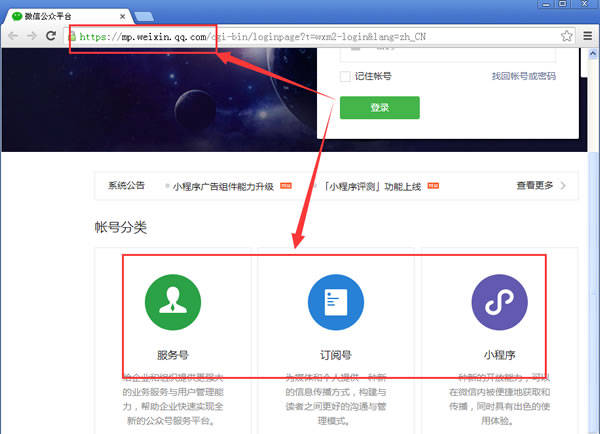Open the 「小程序评测」功能上线 announcement
This screenshot has width=600, height=434.
click(x=373, y=186)
